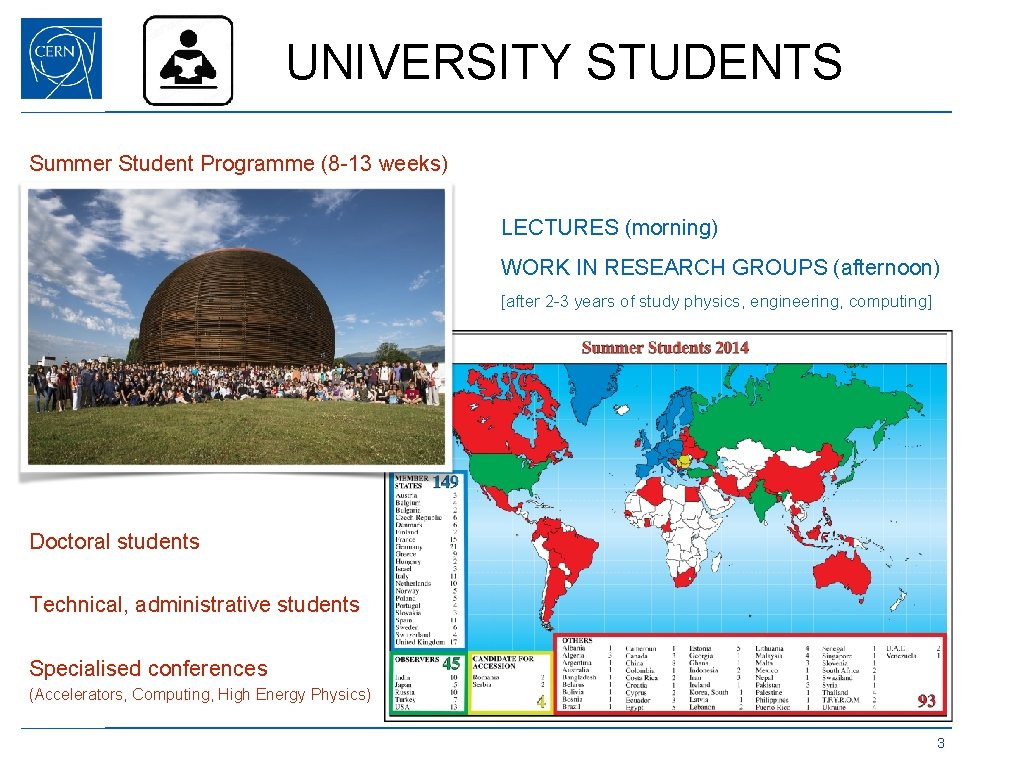Click the Accelerators, Computing, High Energy Physics subtitle
This screenshot has width=1024, height=768.
coord(200,694)
